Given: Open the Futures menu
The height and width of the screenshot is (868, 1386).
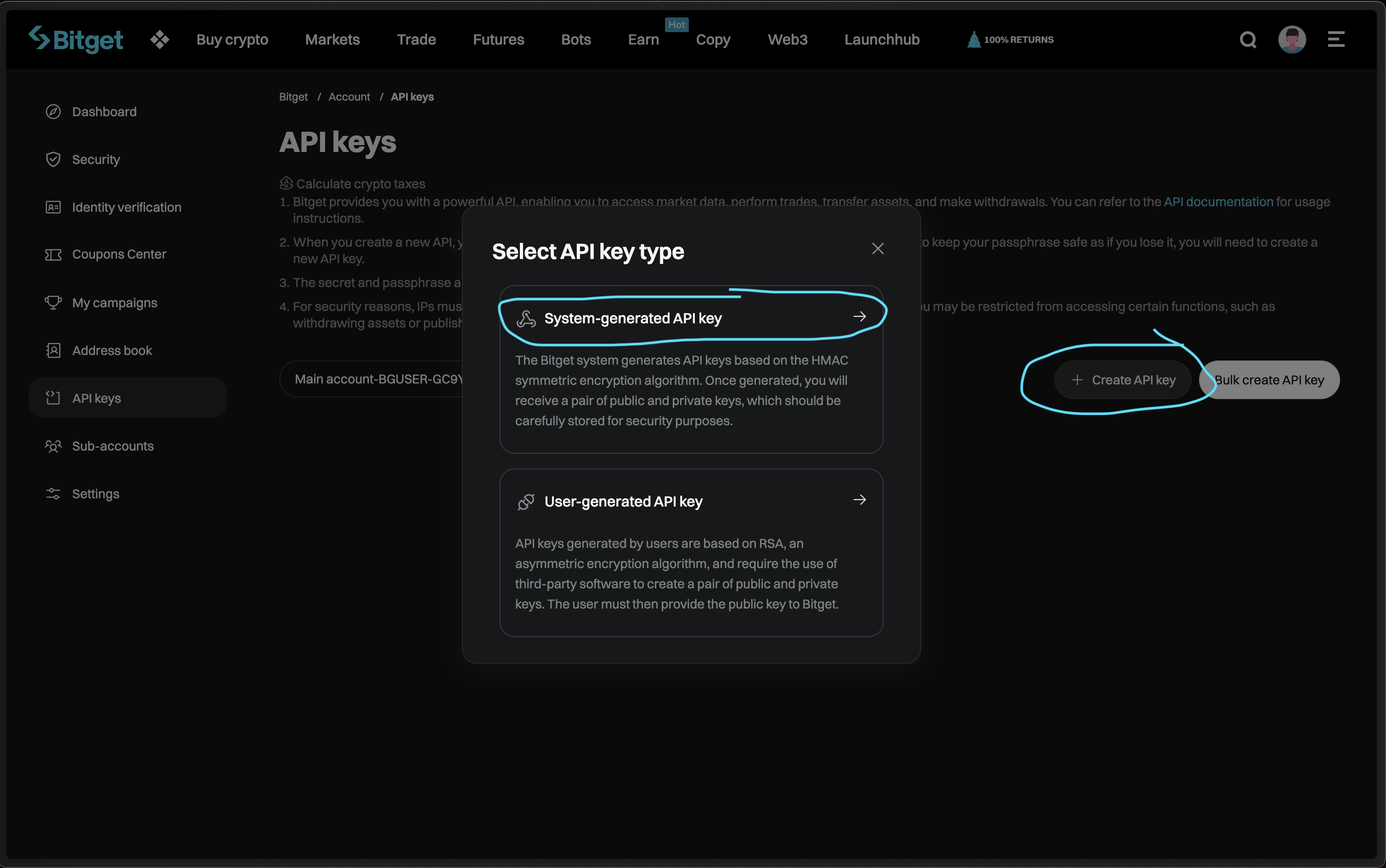Looking at the screenshot, I should (498, 39).
